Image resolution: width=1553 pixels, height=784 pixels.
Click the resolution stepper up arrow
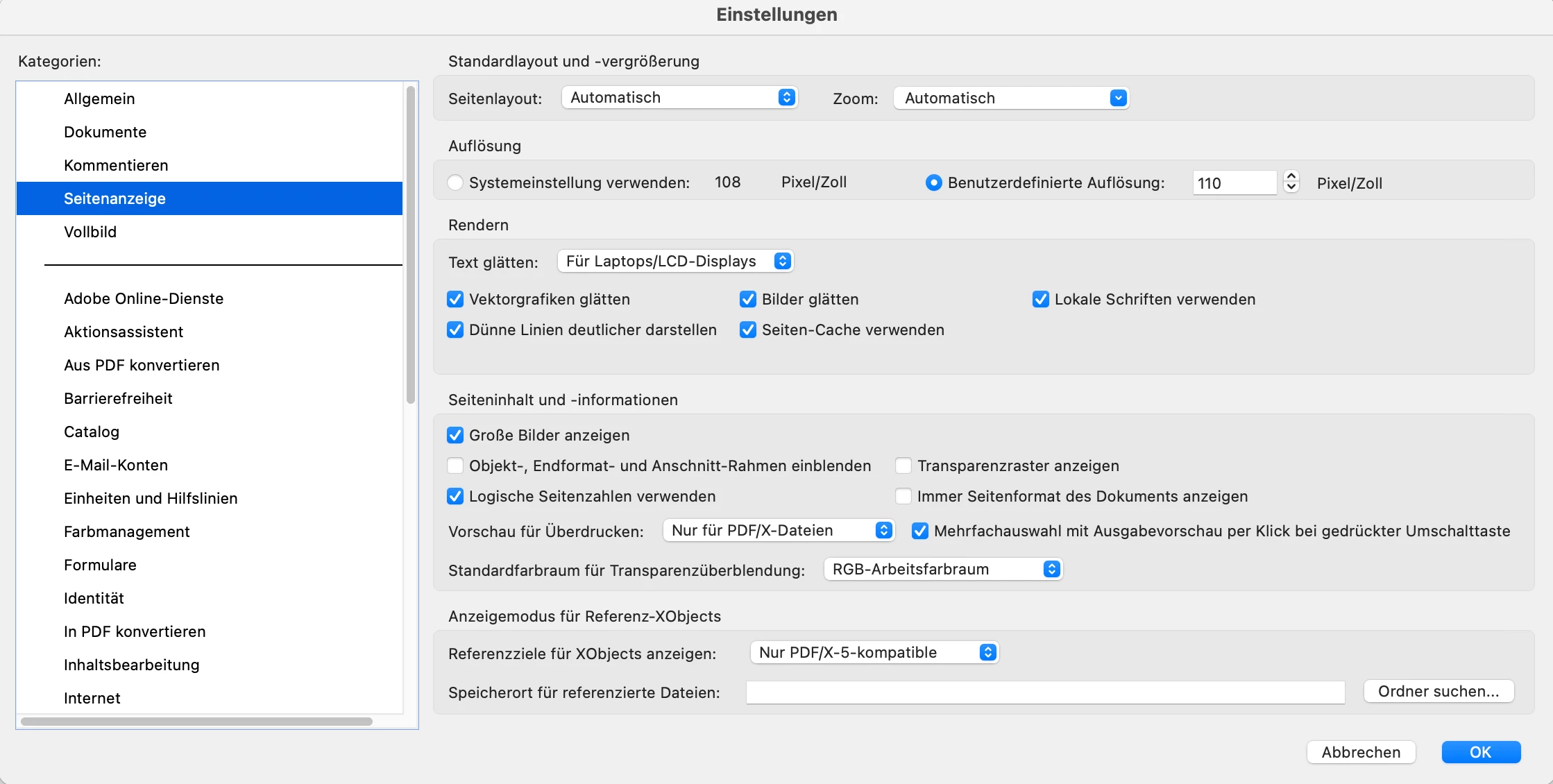(1291, 176)
